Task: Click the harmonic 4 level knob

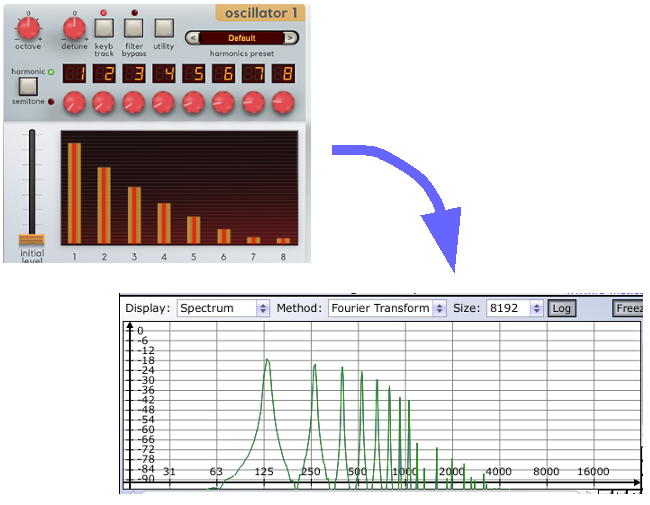Action: pyautogui.click(x=163, y=102)
